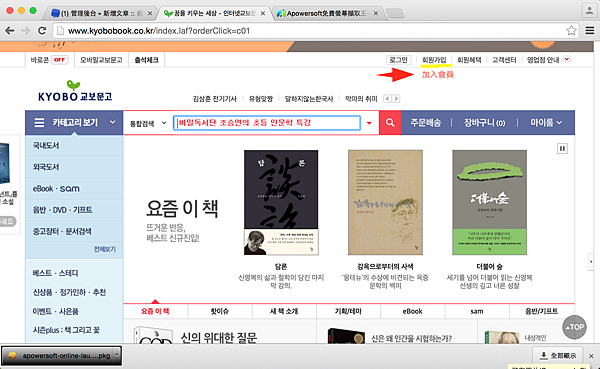
Task: Click 감옥으로부터의 사색 book cover
Action: tap(385, 202)
